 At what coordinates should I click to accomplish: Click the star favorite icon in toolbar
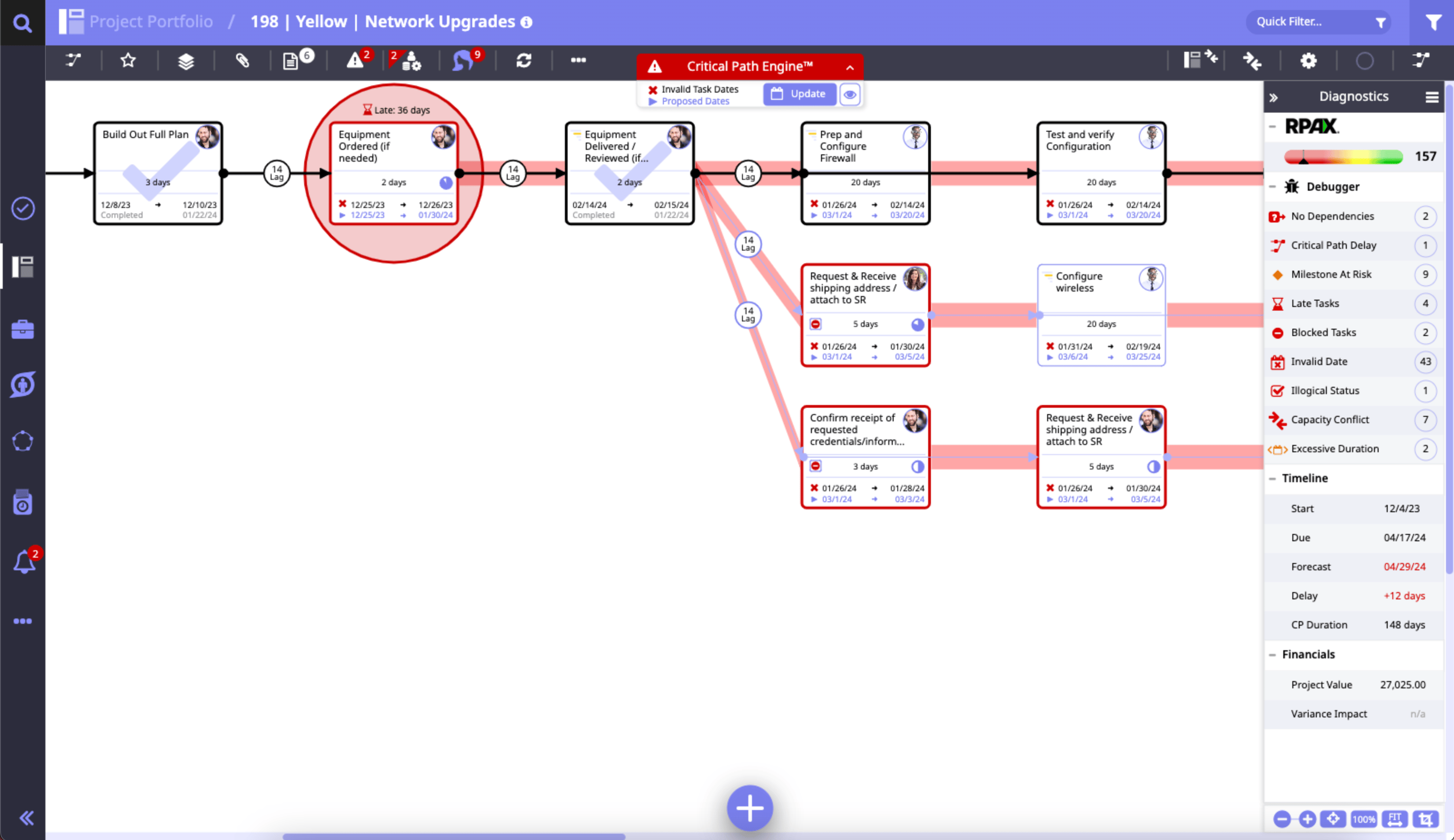click(128, 60)
